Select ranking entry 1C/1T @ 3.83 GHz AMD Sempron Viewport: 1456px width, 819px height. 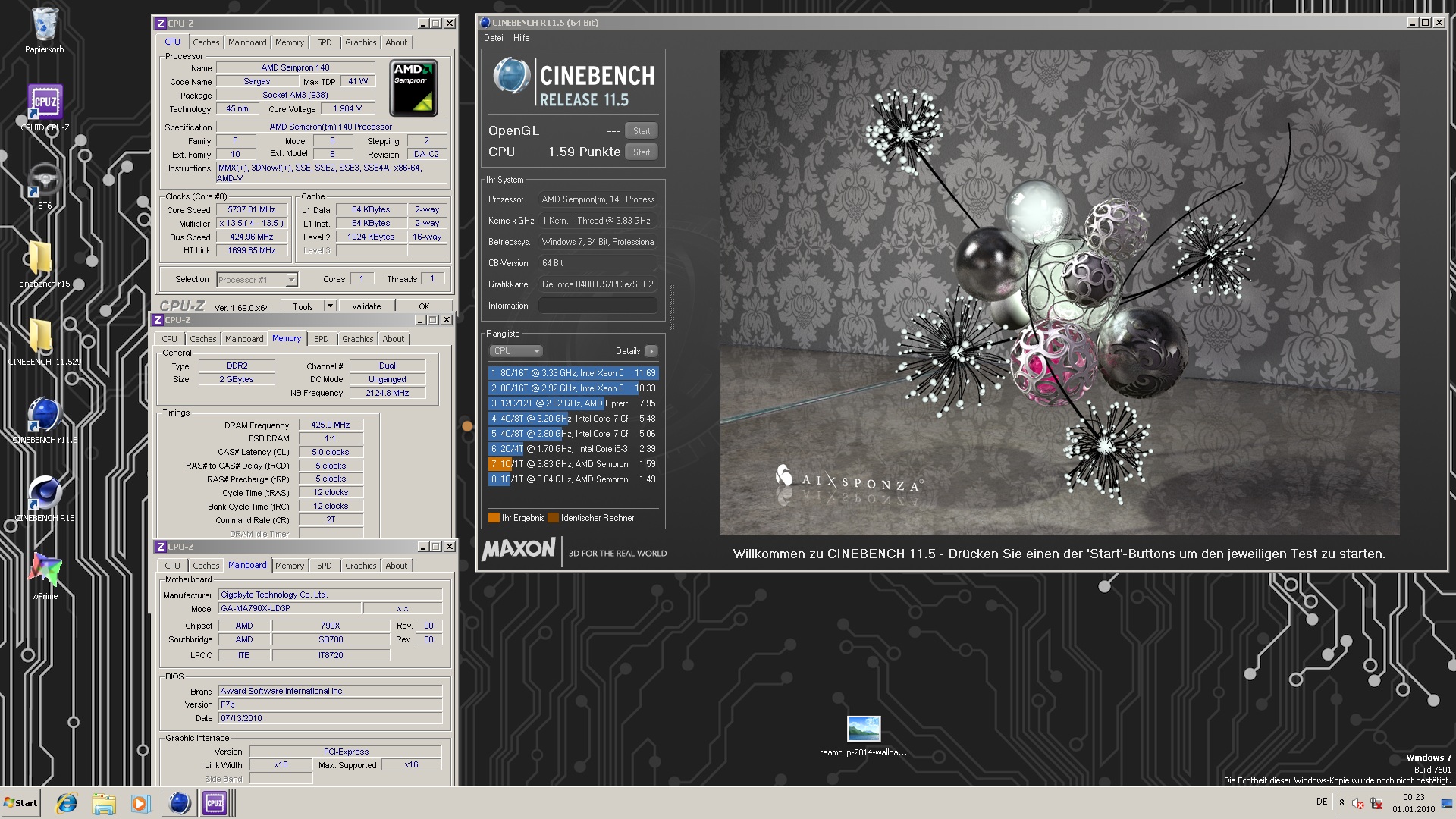pyautogui.click(x=573, y=464)
